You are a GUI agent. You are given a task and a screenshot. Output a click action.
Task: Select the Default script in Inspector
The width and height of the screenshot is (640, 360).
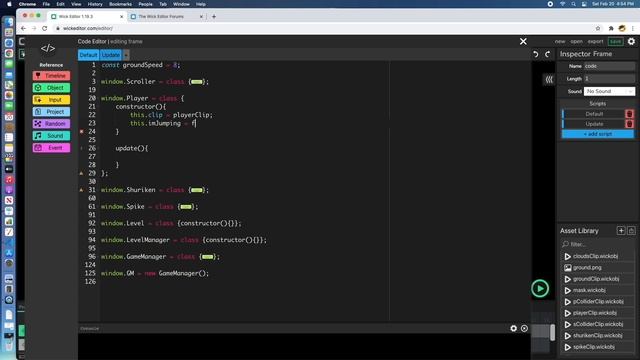(x=593, y=114)
